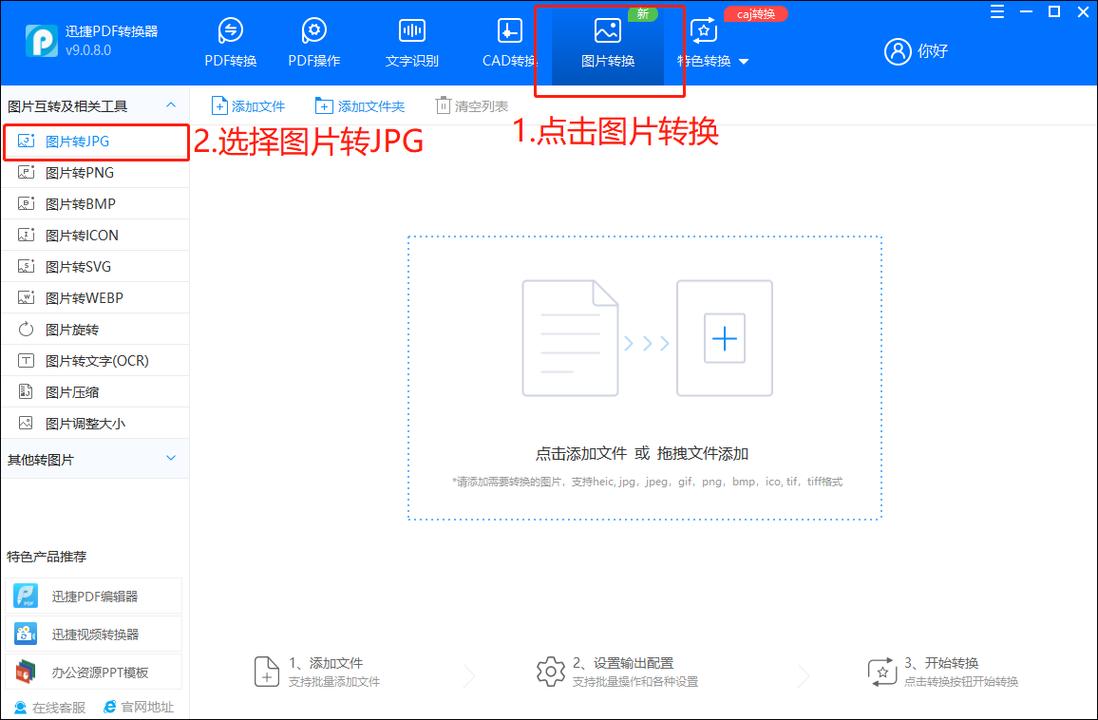Click step 2 gear settings icon
Image resolution: width=1098 pixels, height=720 pixels.
pos(550,672)
